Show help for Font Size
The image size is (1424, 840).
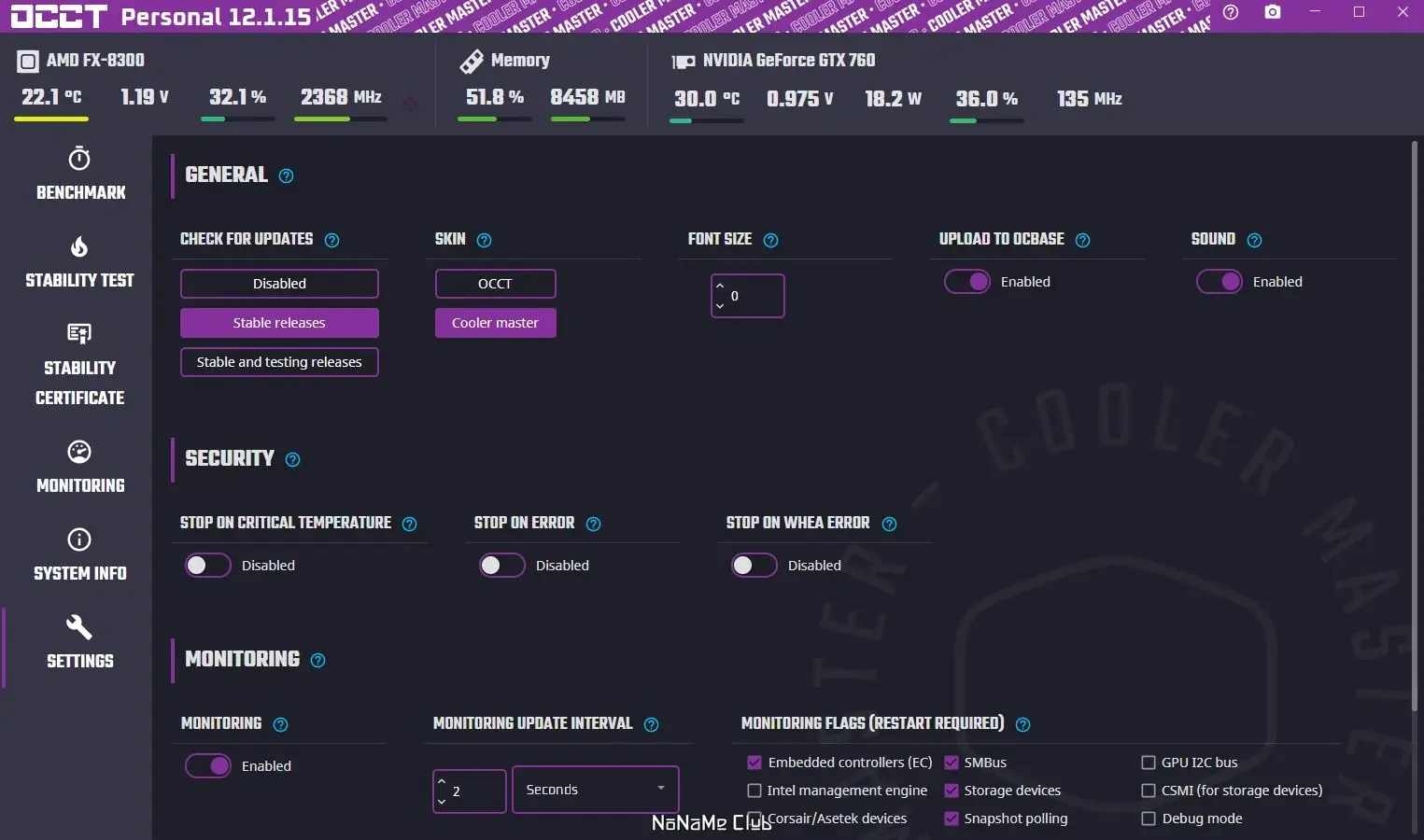point(770,240)
